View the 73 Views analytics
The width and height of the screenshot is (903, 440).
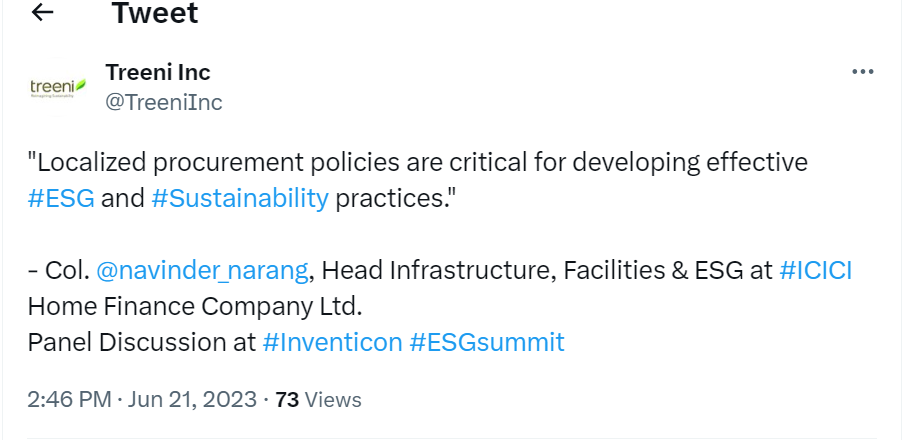tap(318, 400)
